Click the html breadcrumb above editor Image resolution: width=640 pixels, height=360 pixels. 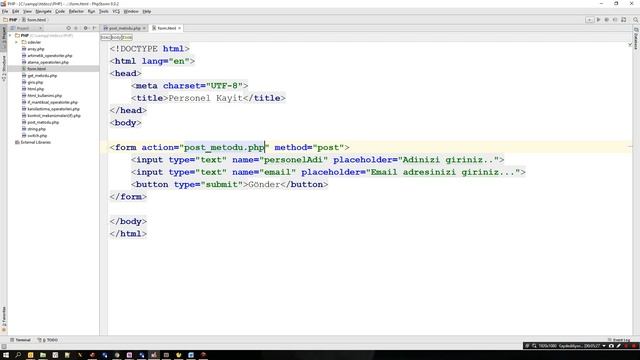coord(105,37)
